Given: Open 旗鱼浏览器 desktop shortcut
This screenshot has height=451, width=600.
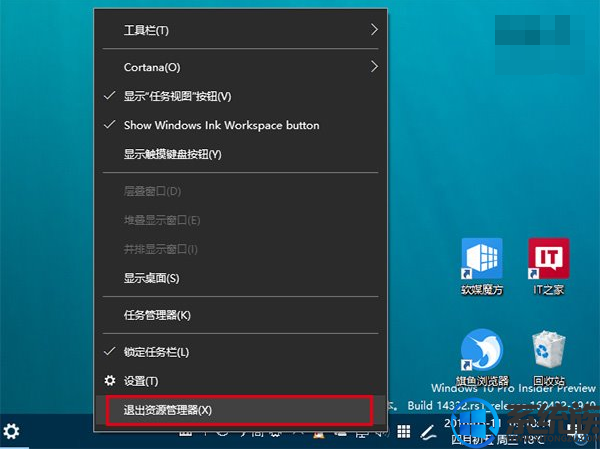Looking at the screenshot, I should pos(482,357).
